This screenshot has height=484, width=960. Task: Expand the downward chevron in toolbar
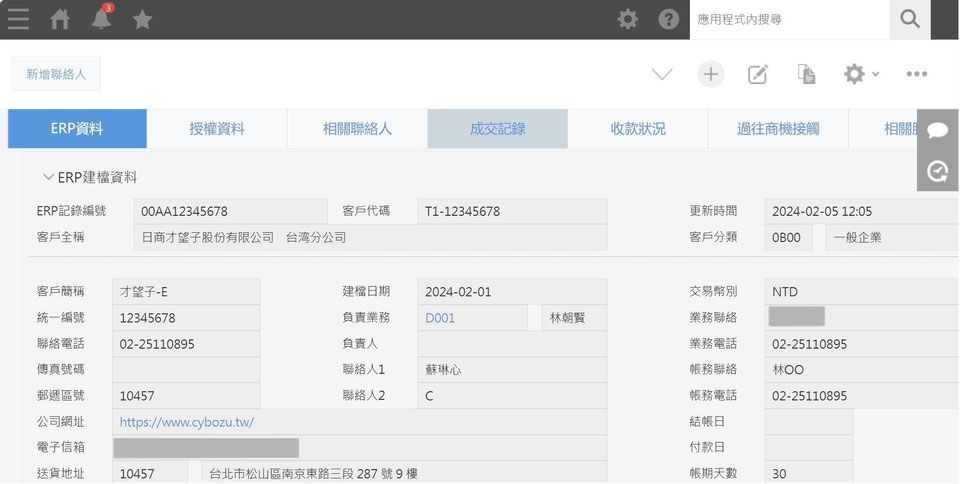coord(662,75)
